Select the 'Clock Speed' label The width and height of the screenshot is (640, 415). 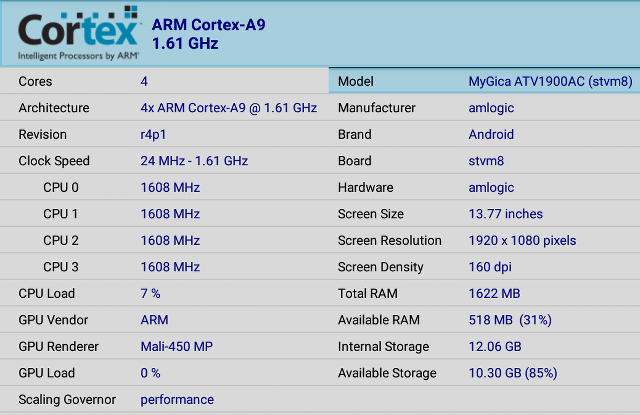pyautogui.click(x=54, y=161)
